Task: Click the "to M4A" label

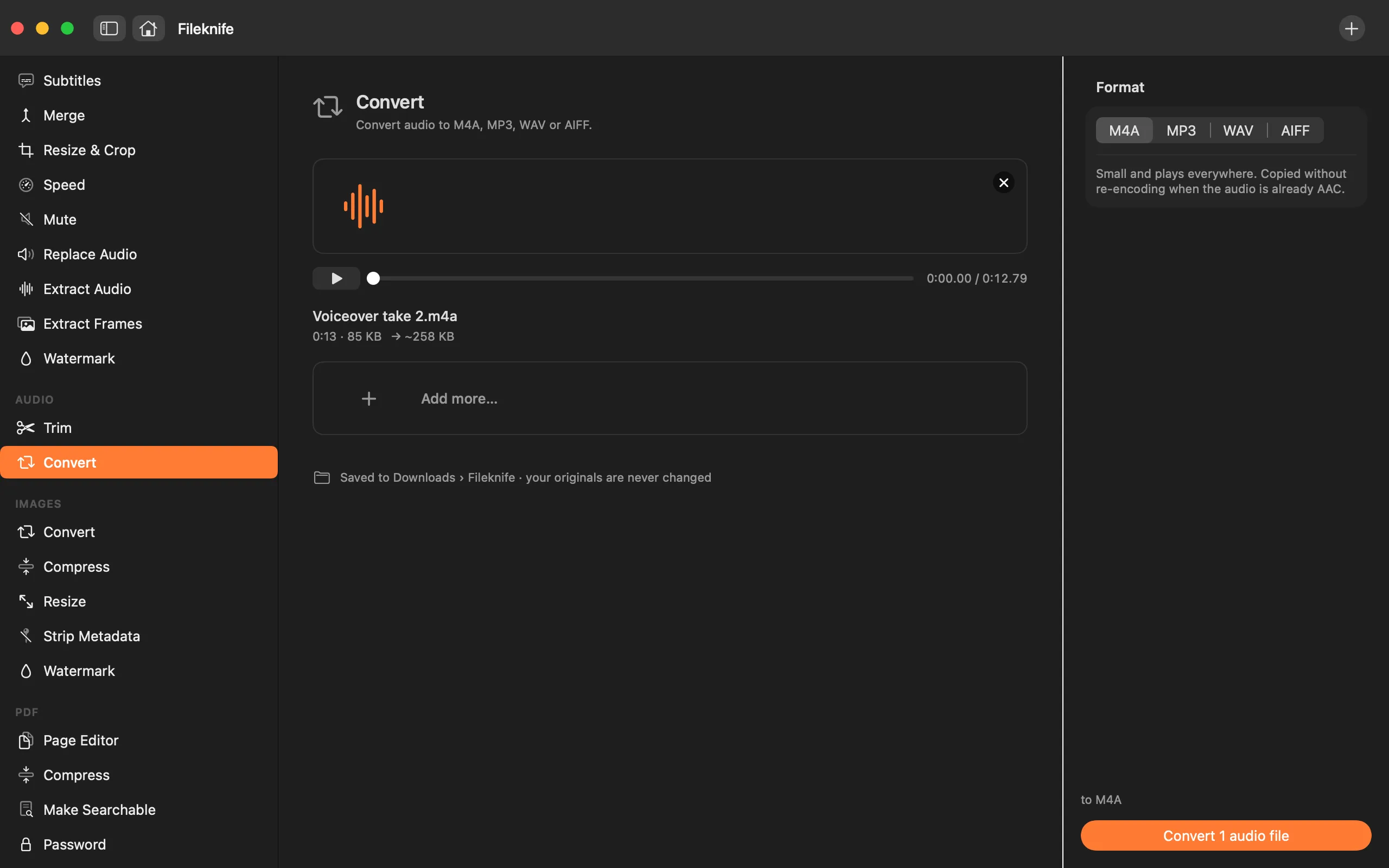Action: click(x=1101, y=800)
